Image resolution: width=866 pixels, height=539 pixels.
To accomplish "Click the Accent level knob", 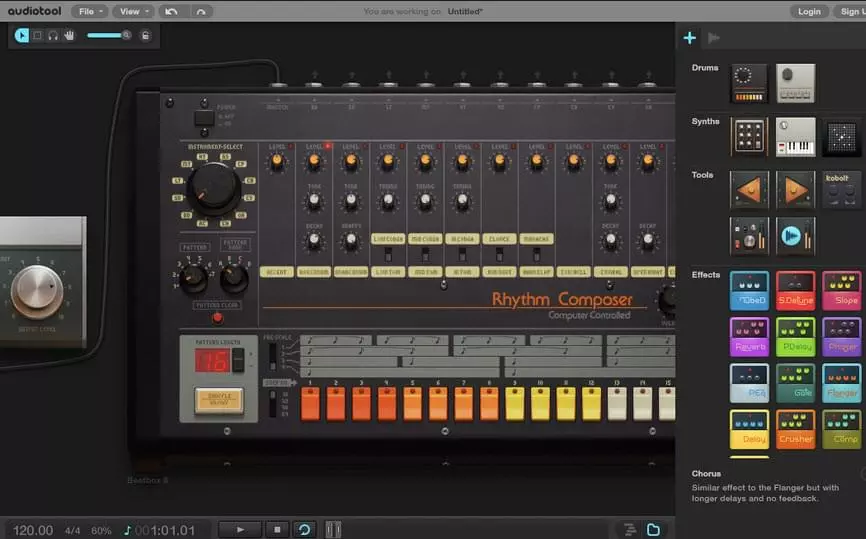I will 277,161.
